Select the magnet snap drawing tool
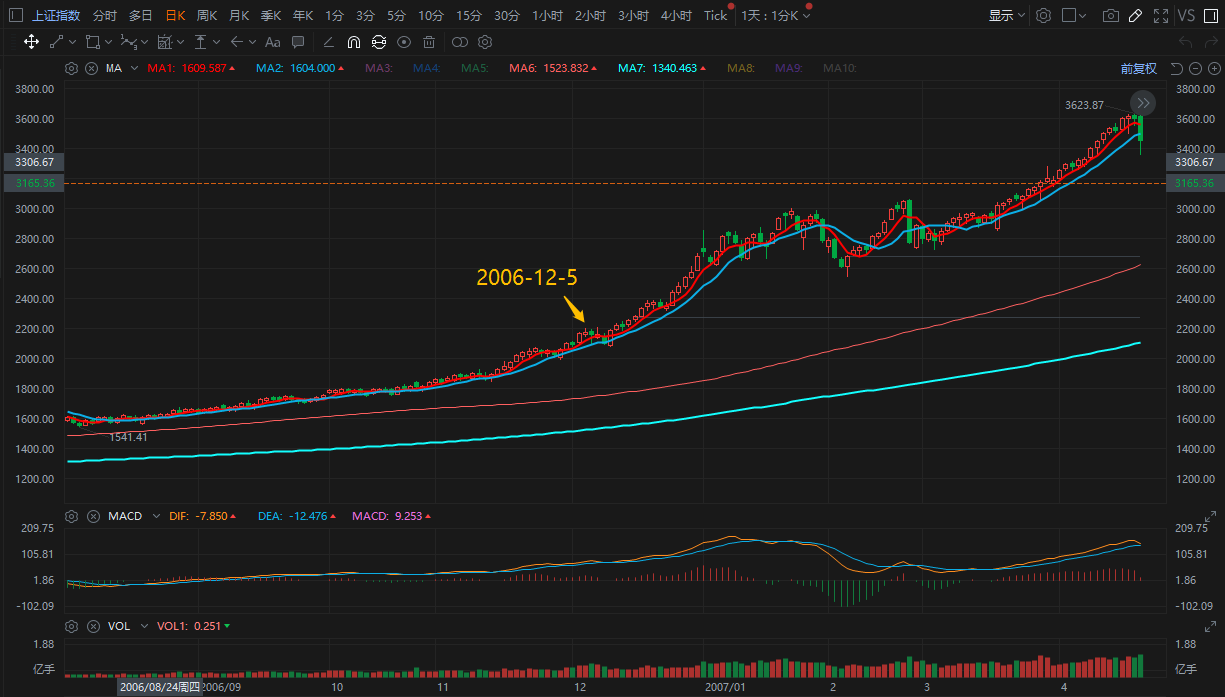1225x697 pixels. click(x=353, y=42)
